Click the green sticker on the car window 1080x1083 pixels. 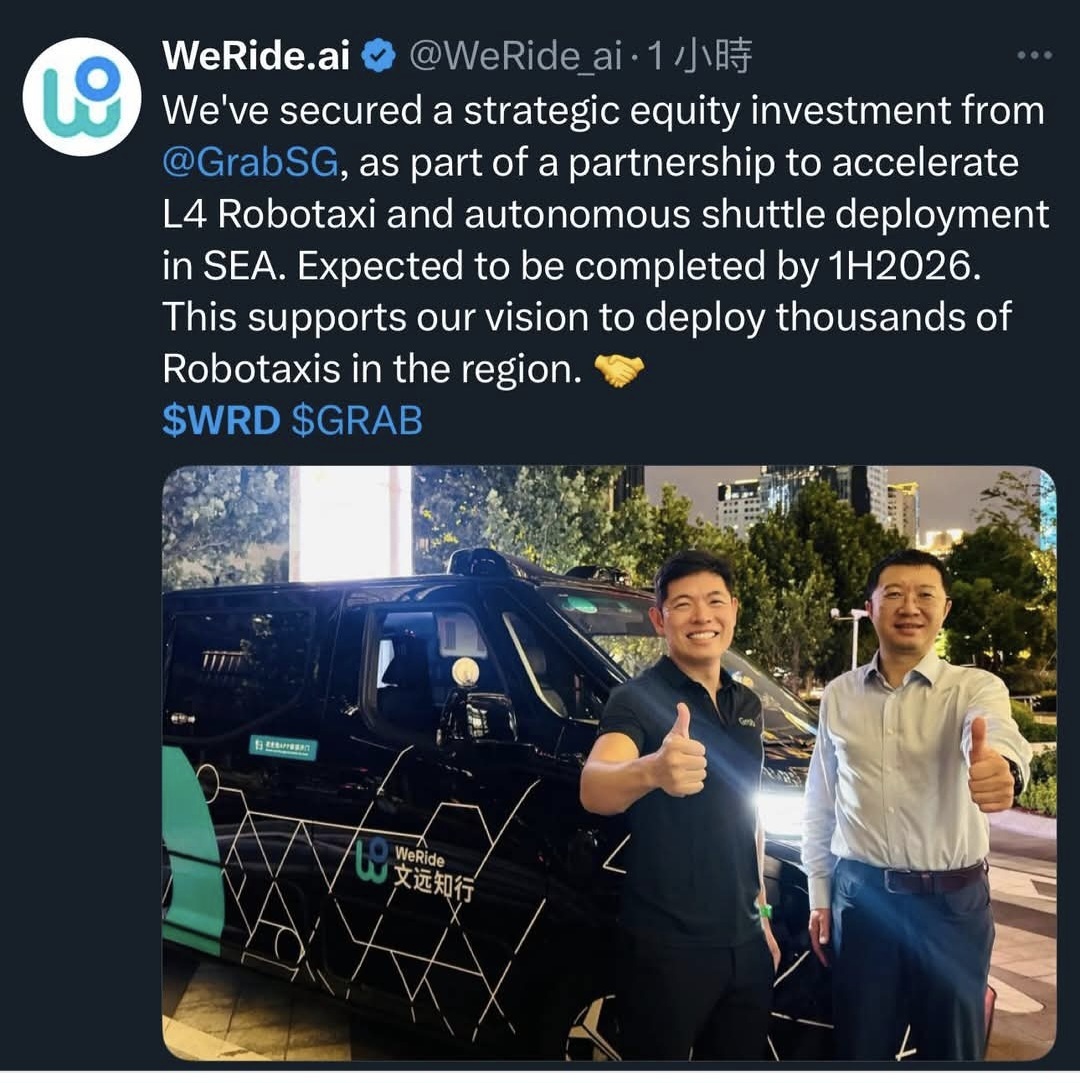coord(283,748)
